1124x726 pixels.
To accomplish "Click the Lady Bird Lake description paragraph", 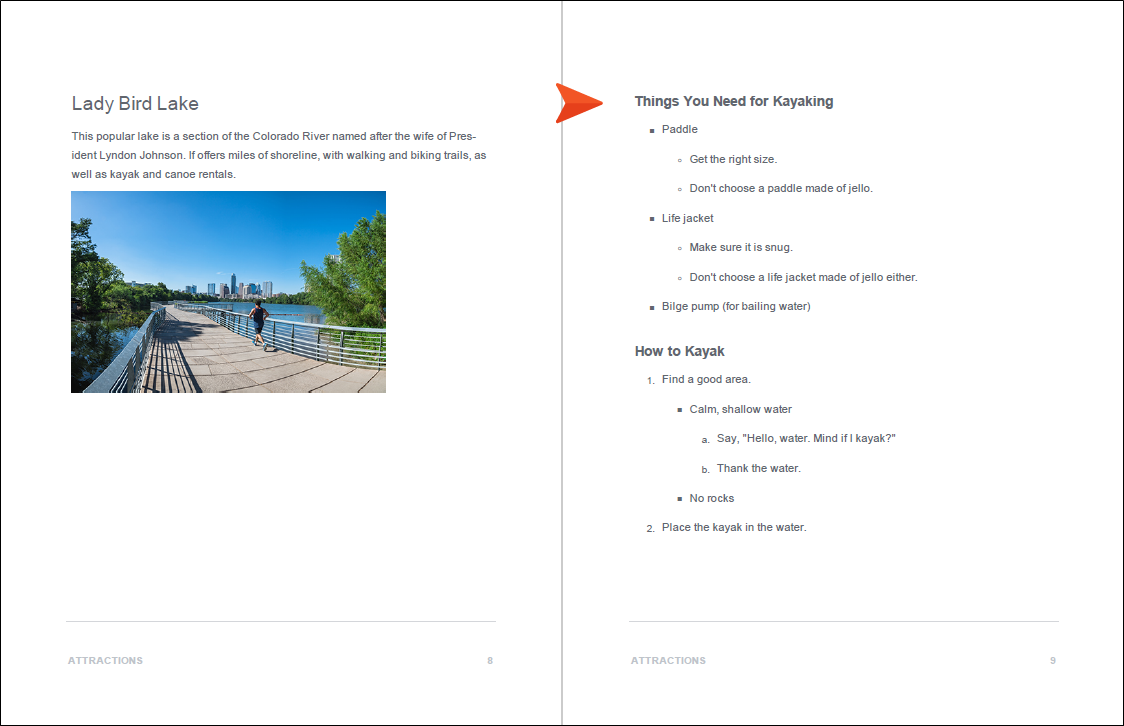I will tap(279, 155).
